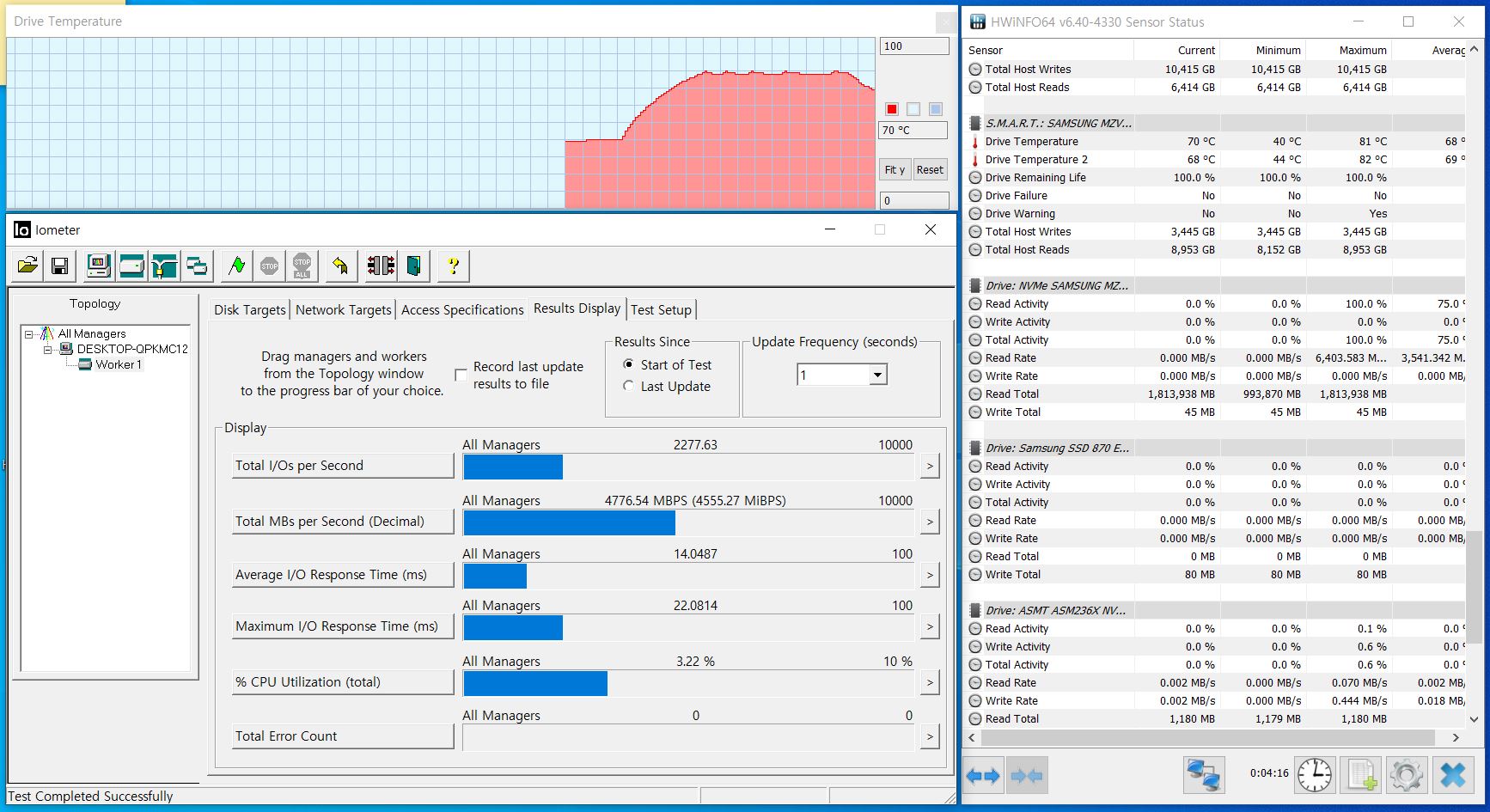The height and width of the screenshot is (812, 1490).
Task: Select DESKTOP-QPKMC12 manager in Topology
Action: (x=132, y=349)
